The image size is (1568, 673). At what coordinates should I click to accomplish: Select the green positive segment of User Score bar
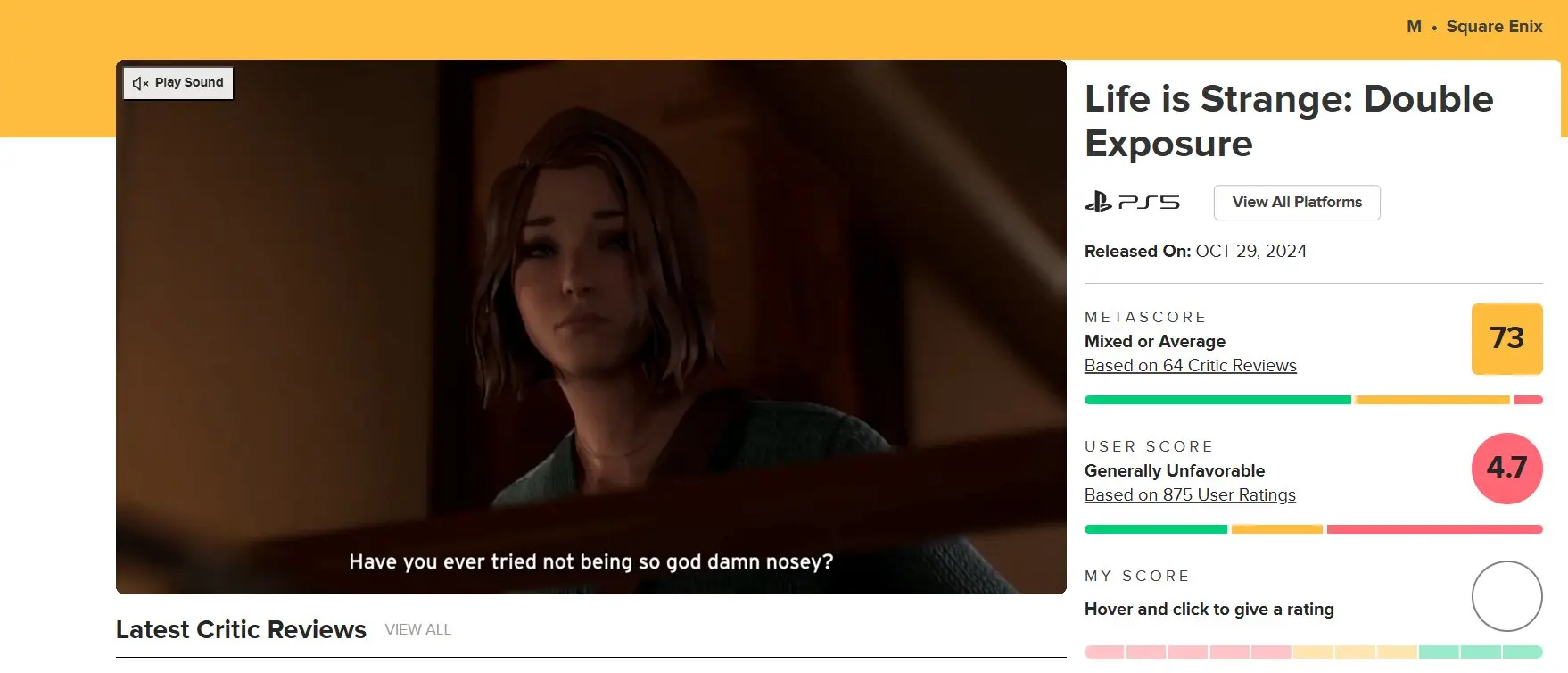click(x=1155, y=529)
